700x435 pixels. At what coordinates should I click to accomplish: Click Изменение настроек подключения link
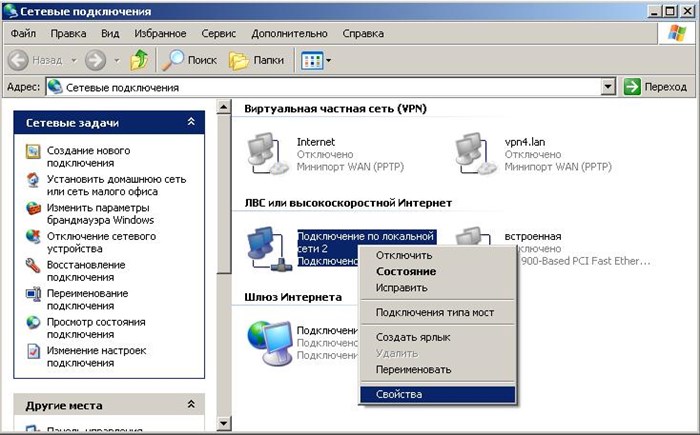[x=96, y=357]
